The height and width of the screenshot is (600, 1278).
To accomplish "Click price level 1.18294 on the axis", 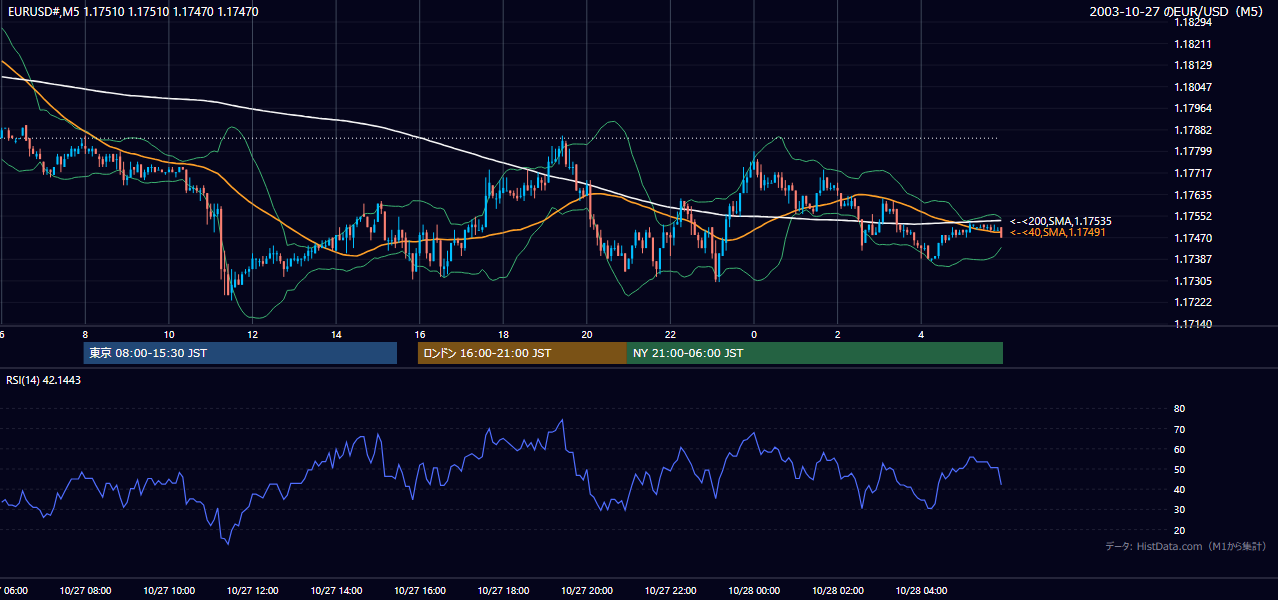I will (x=1192, y=22).
